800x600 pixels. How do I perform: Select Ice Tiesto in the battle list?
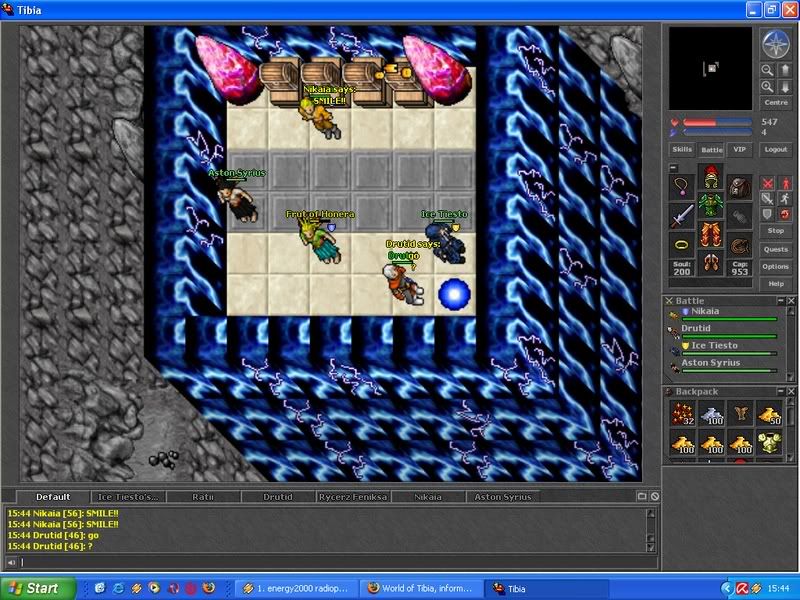[x=724, y=349]
